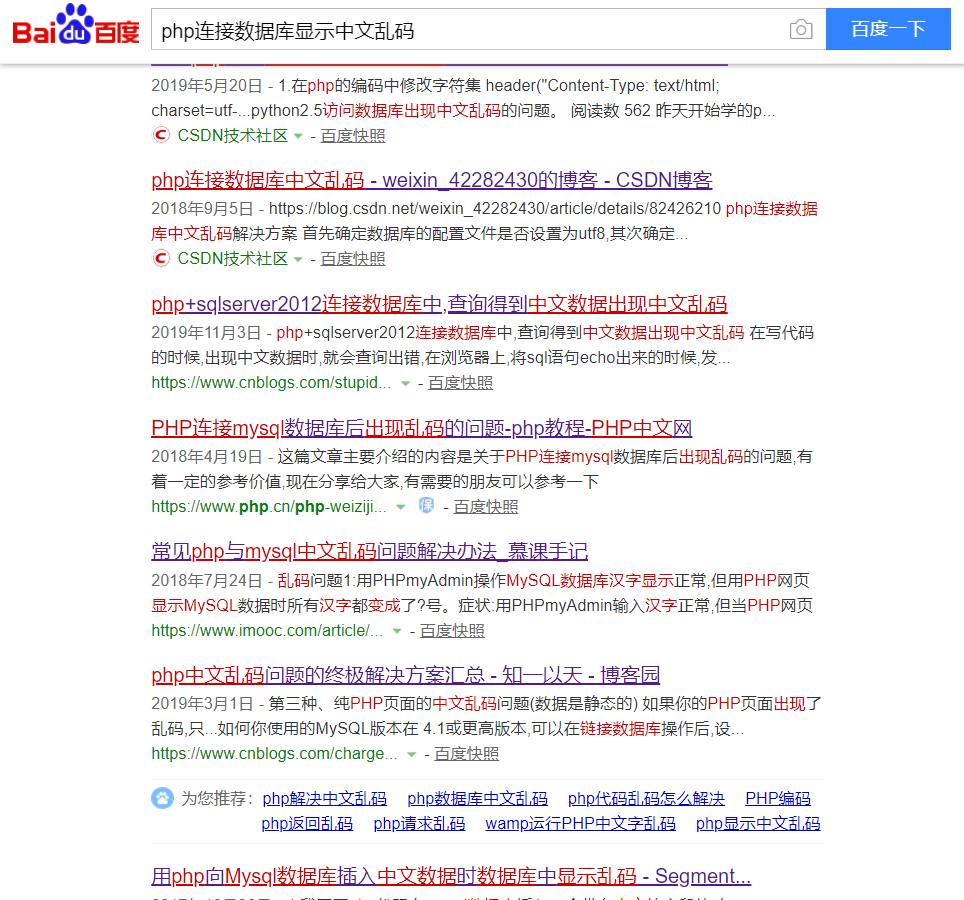Image resolution: width=964 pixels, height=900 pixels.
Task: Expand dropdown beside php.cn/php-weiziji URL
Action: coord(401,507)
